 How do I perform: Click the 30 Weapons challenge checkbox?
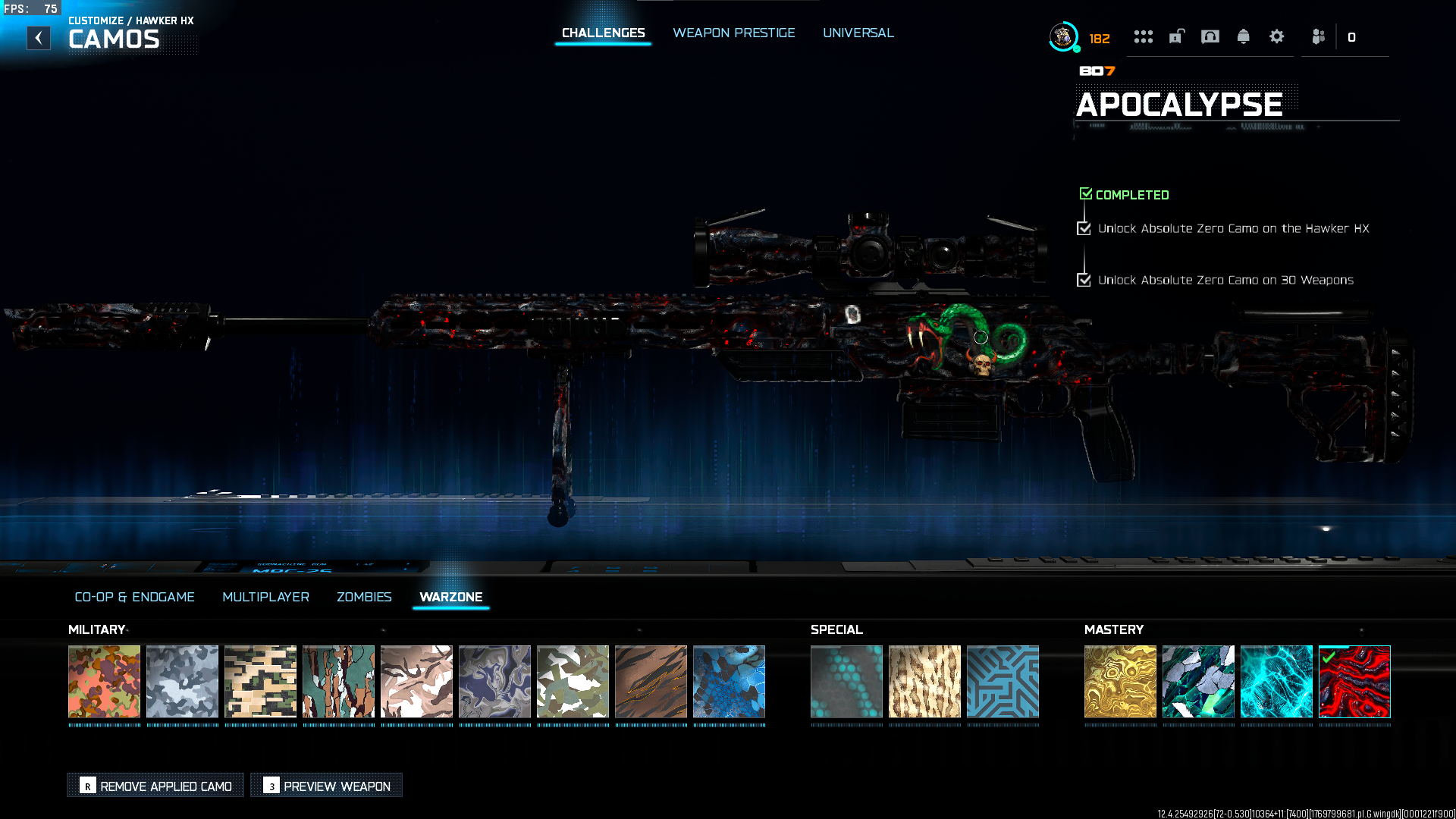[1084, 280]
